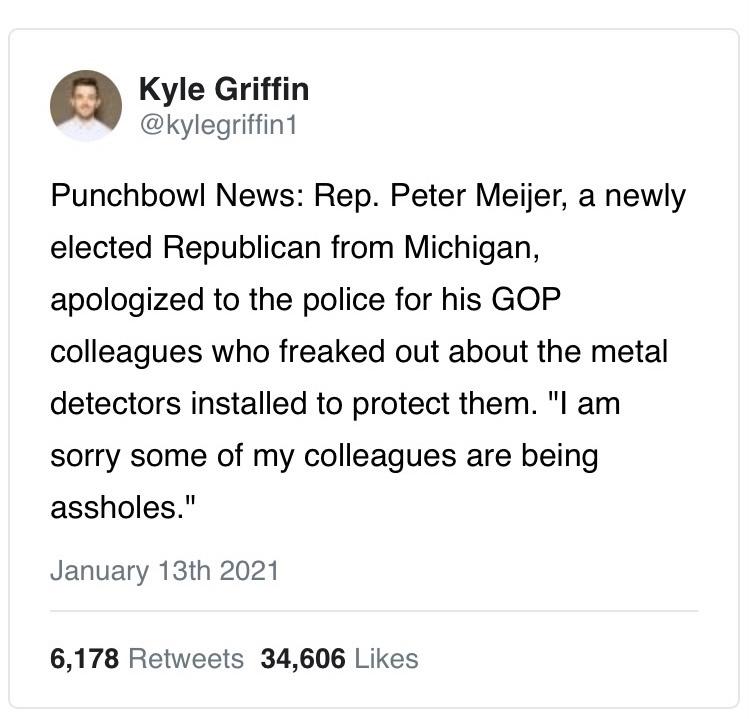Click the word "Michigan" in the tweet
The width and height of the screenshot is (751, 719).
(470, 248)
